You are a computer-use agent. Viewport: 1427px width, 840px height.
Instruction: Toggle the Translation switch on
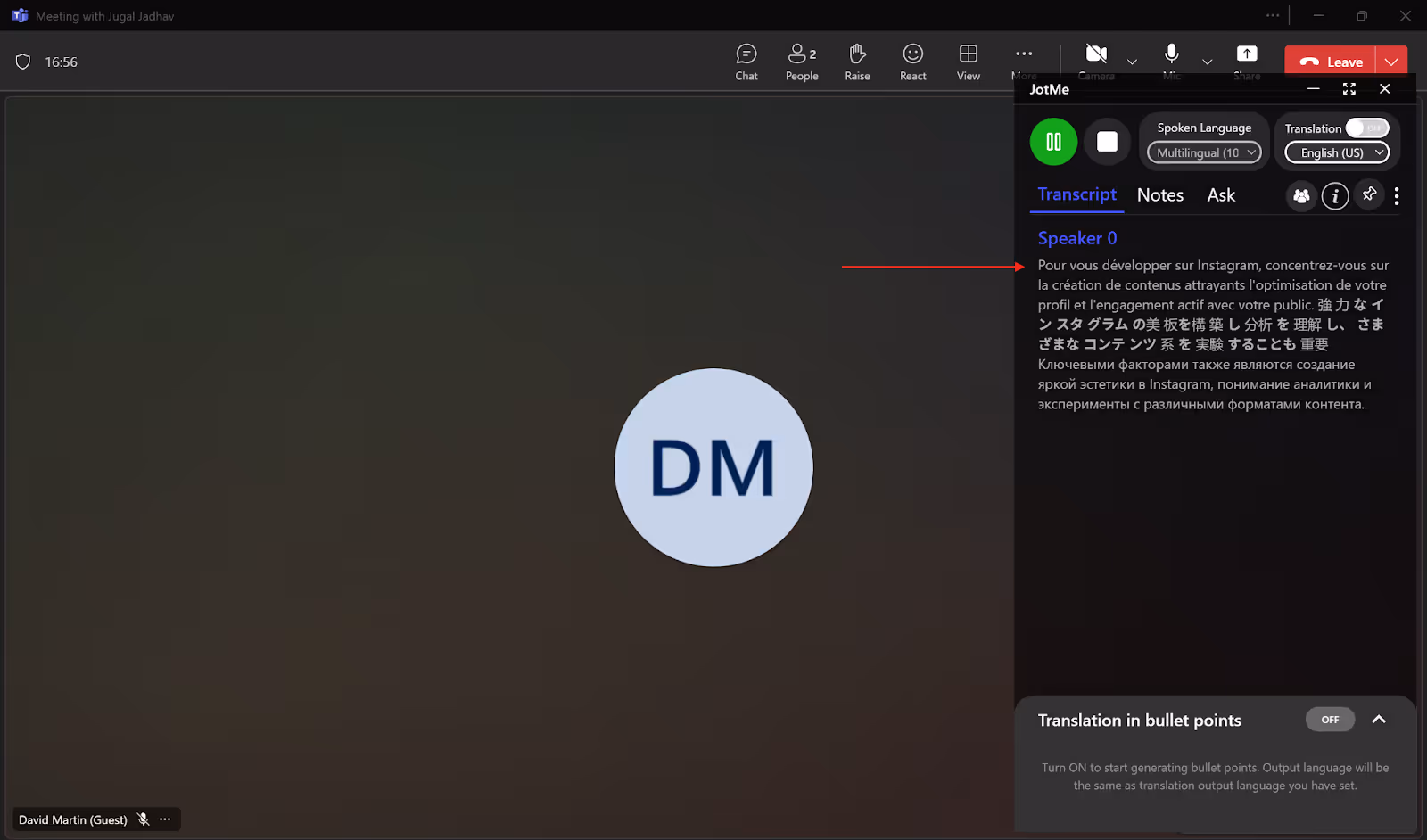pyautogui.click(x=1367, y=128)
